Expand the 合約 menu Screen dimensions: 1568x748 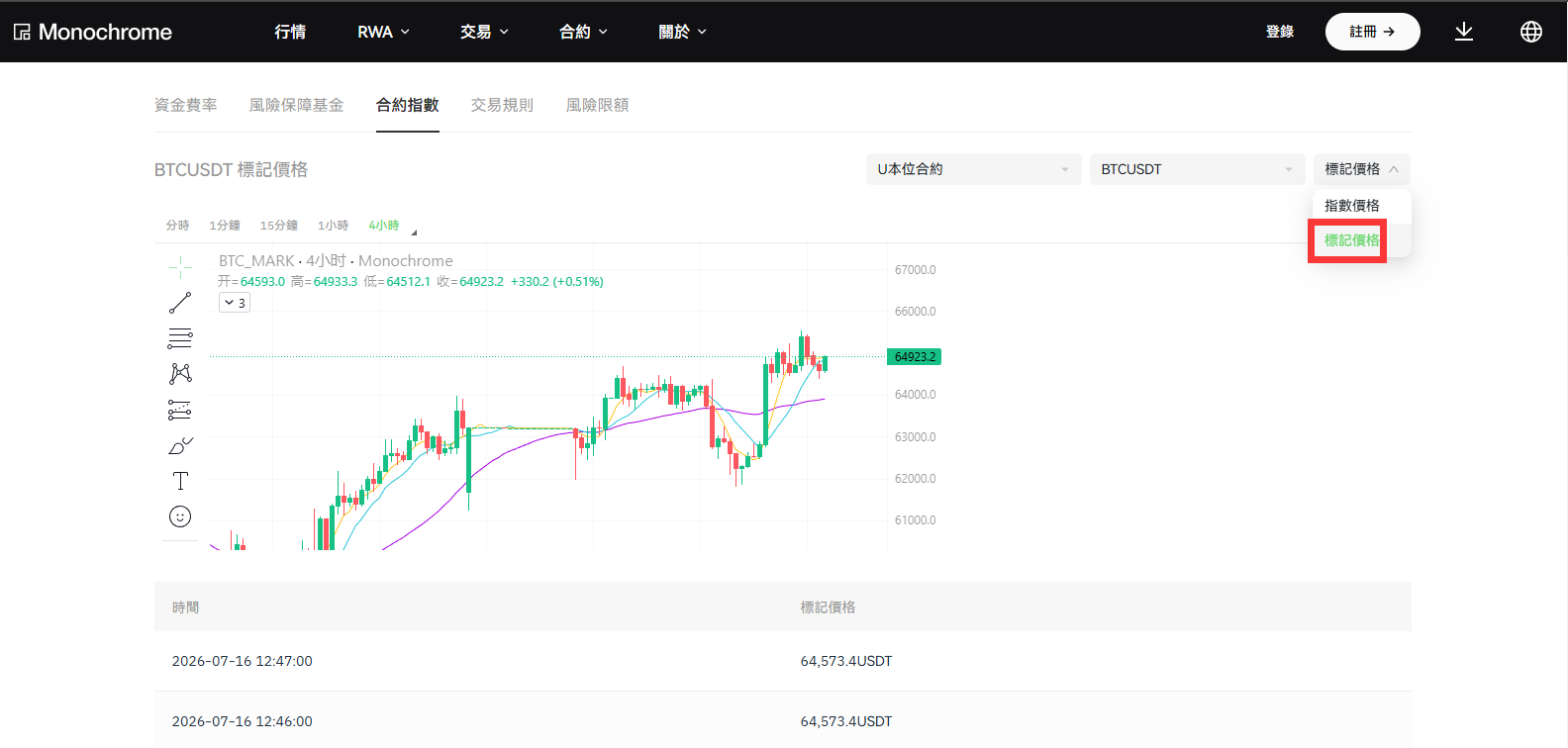tap(583, 32)
